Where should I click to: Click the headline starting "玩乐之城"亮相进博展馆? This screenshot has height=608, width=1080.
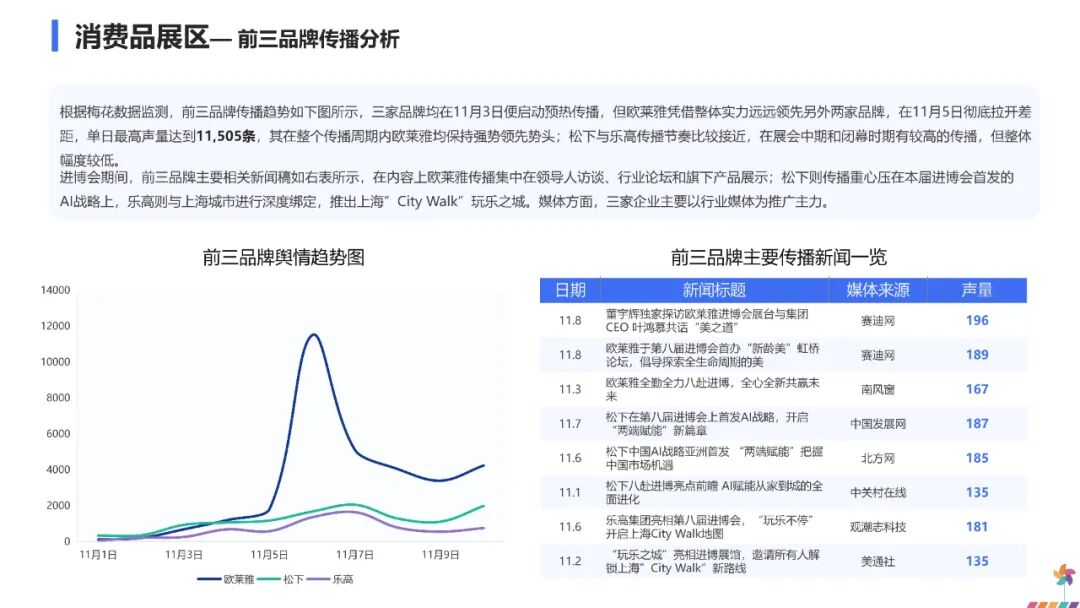[713, 562]
